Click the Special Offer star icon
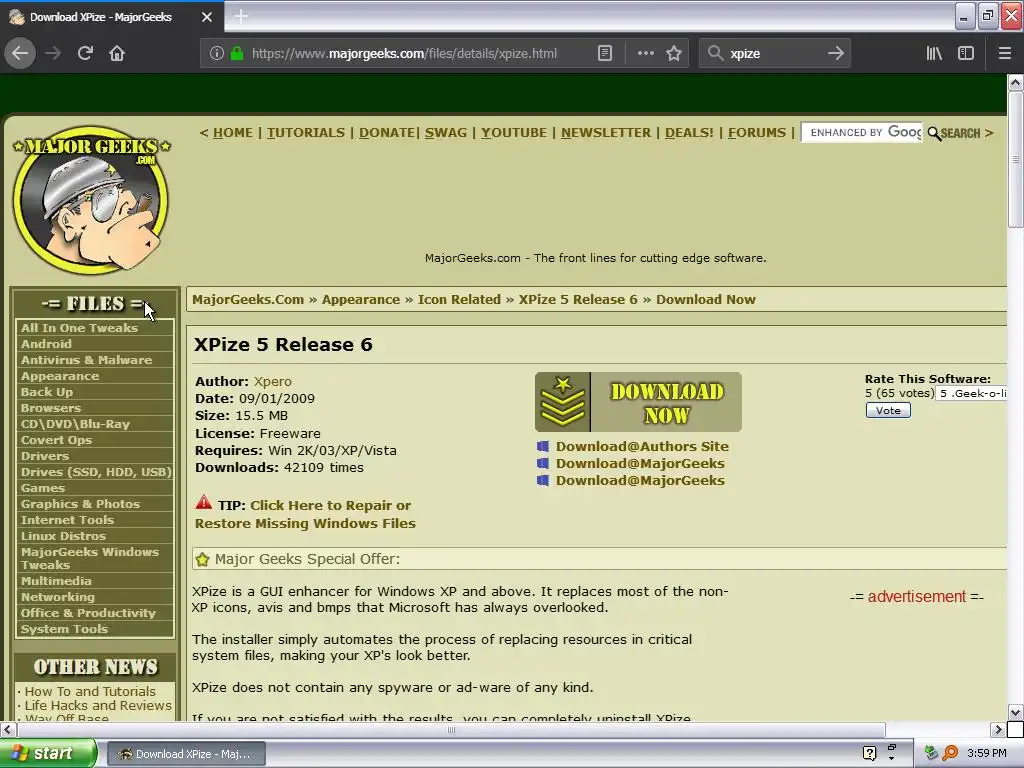1024x768 pixels. coord(202,560)
